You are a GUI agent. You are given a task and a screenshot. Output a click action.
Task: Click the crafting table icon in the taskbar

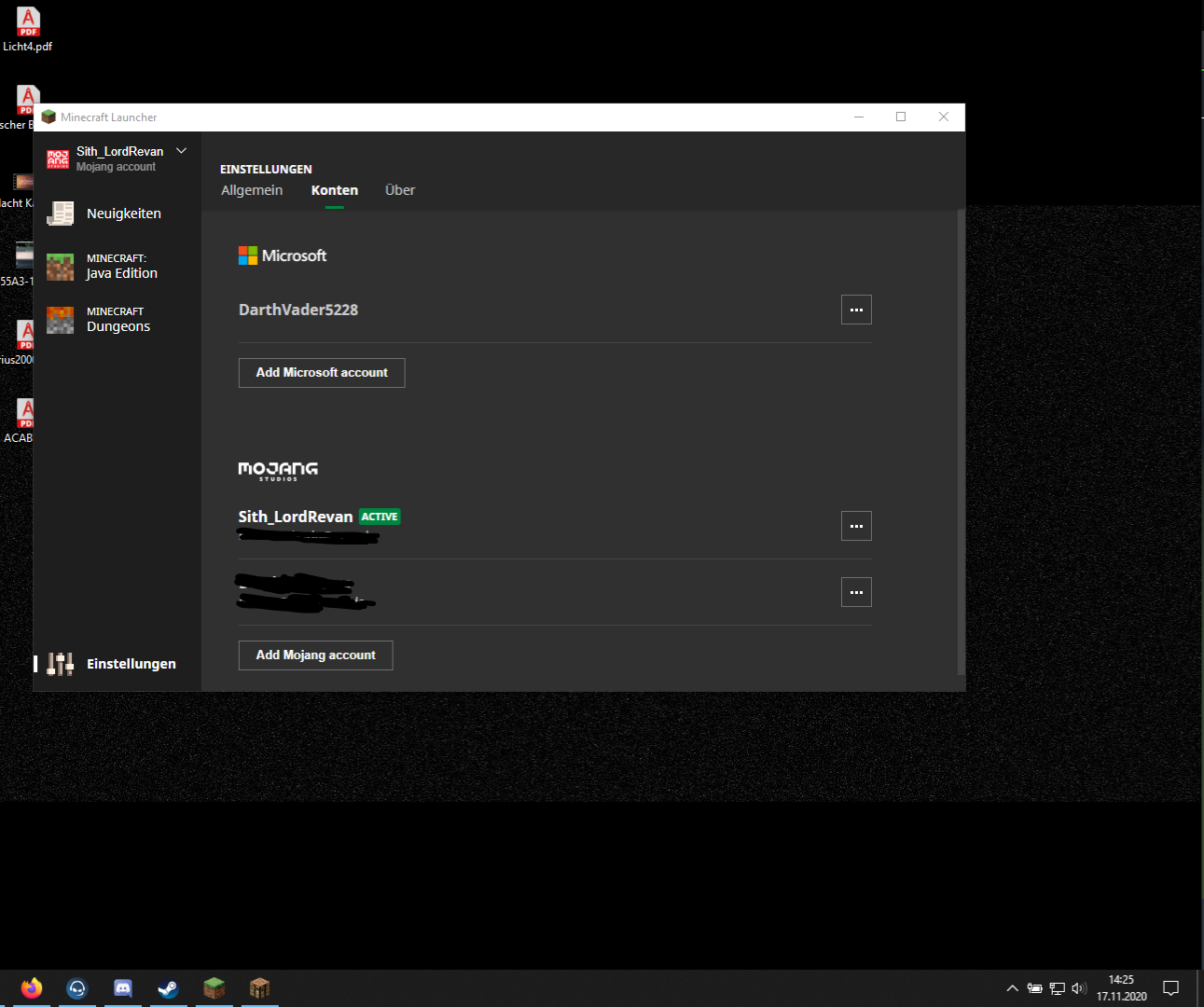coord(260,988)
